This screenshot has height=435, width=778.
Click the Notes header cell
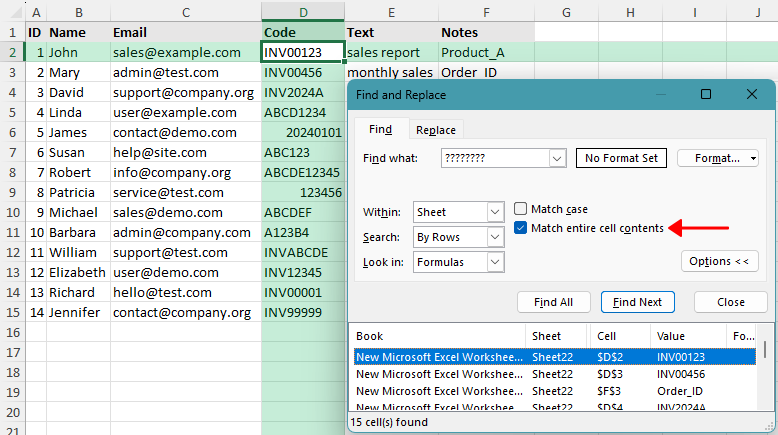click(487, 33)
